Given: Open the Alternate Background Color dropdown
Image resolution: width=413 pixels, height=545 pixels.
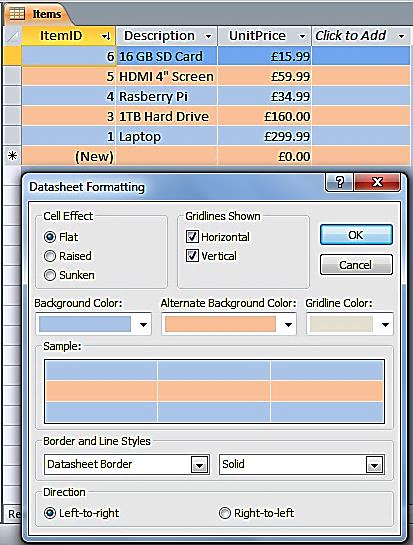Looking at the screenshot, I should pyautogui.click(x=288, y=325).
